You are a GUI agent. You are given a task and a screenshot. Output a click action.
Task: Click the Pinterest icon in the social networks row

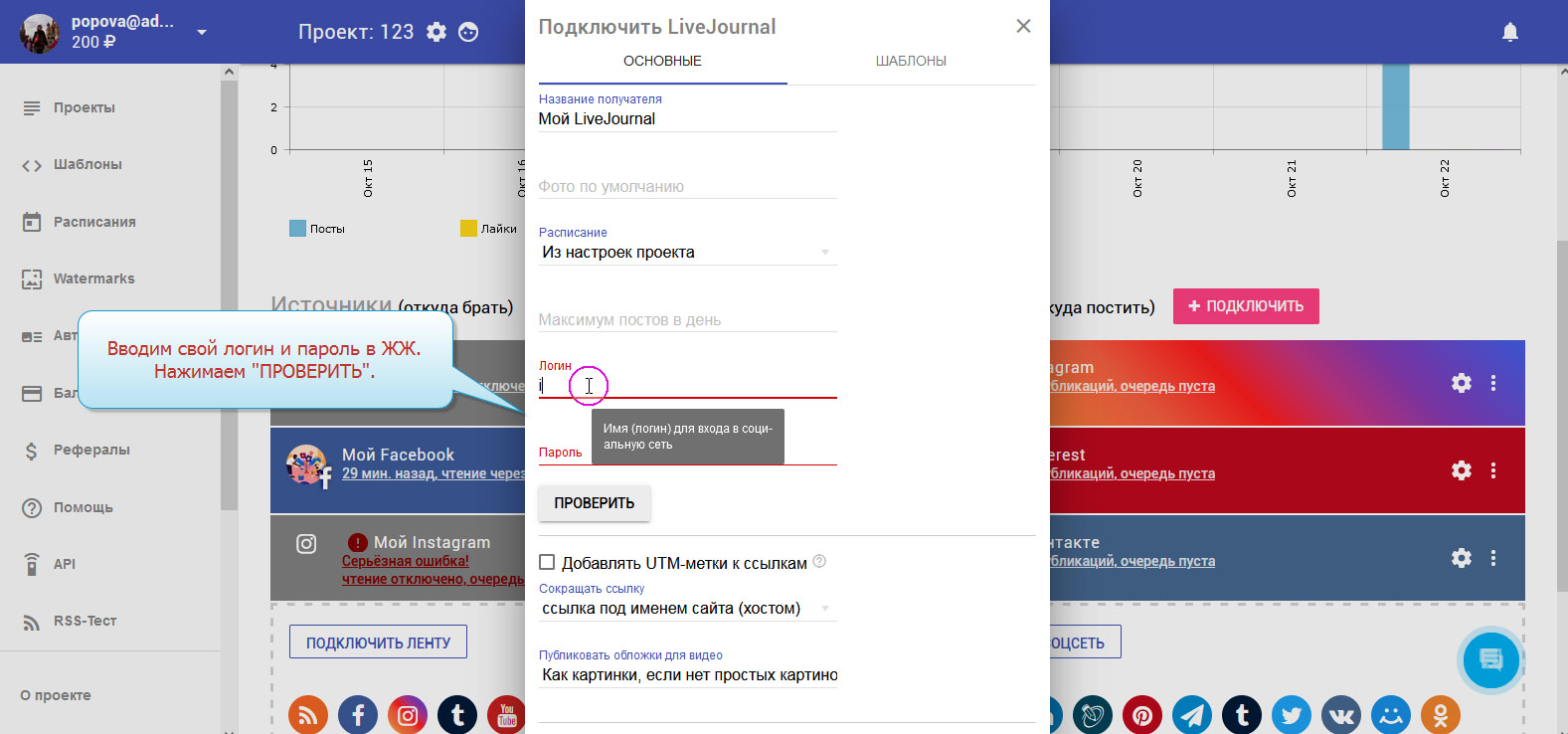1142,714
